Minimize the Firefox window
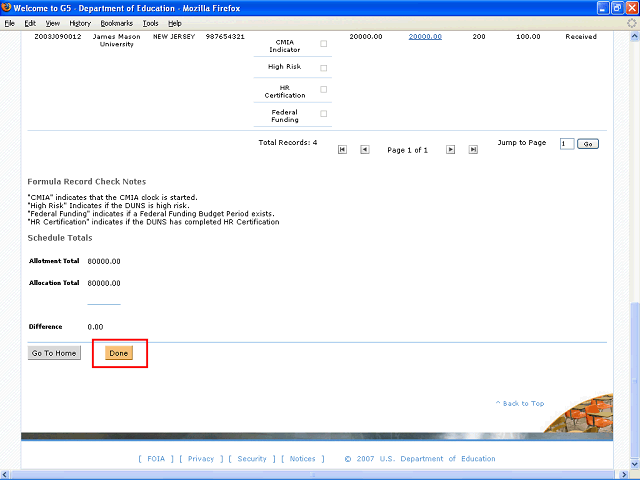The image size is (640, 480). coord(603,8)
